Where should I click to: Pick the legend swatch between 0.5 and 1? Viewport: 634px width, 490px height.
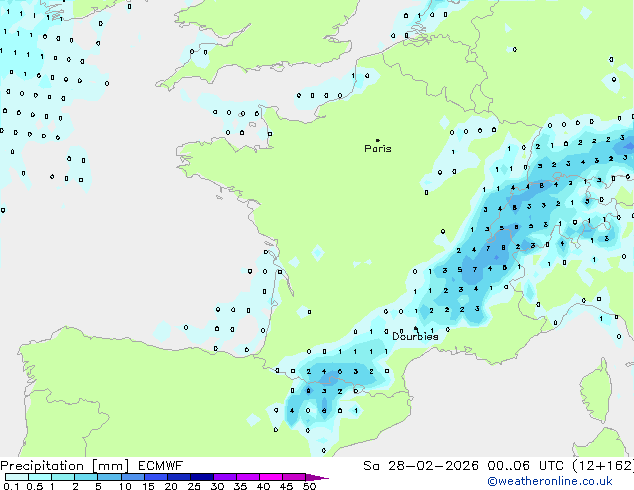[40, 477]
